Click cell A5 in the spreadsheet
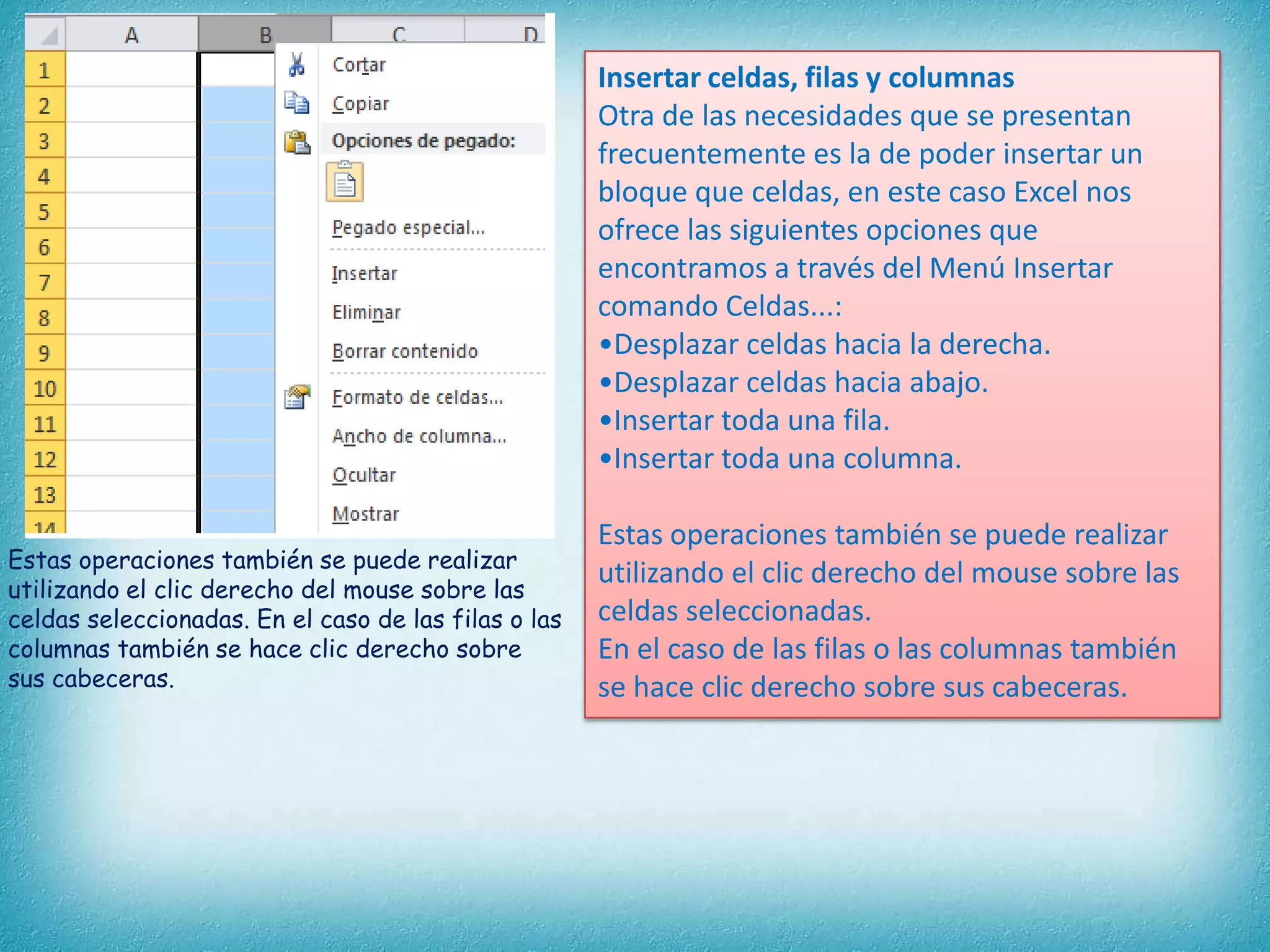Screen dimensions: 1270x952 pos(131,211)
